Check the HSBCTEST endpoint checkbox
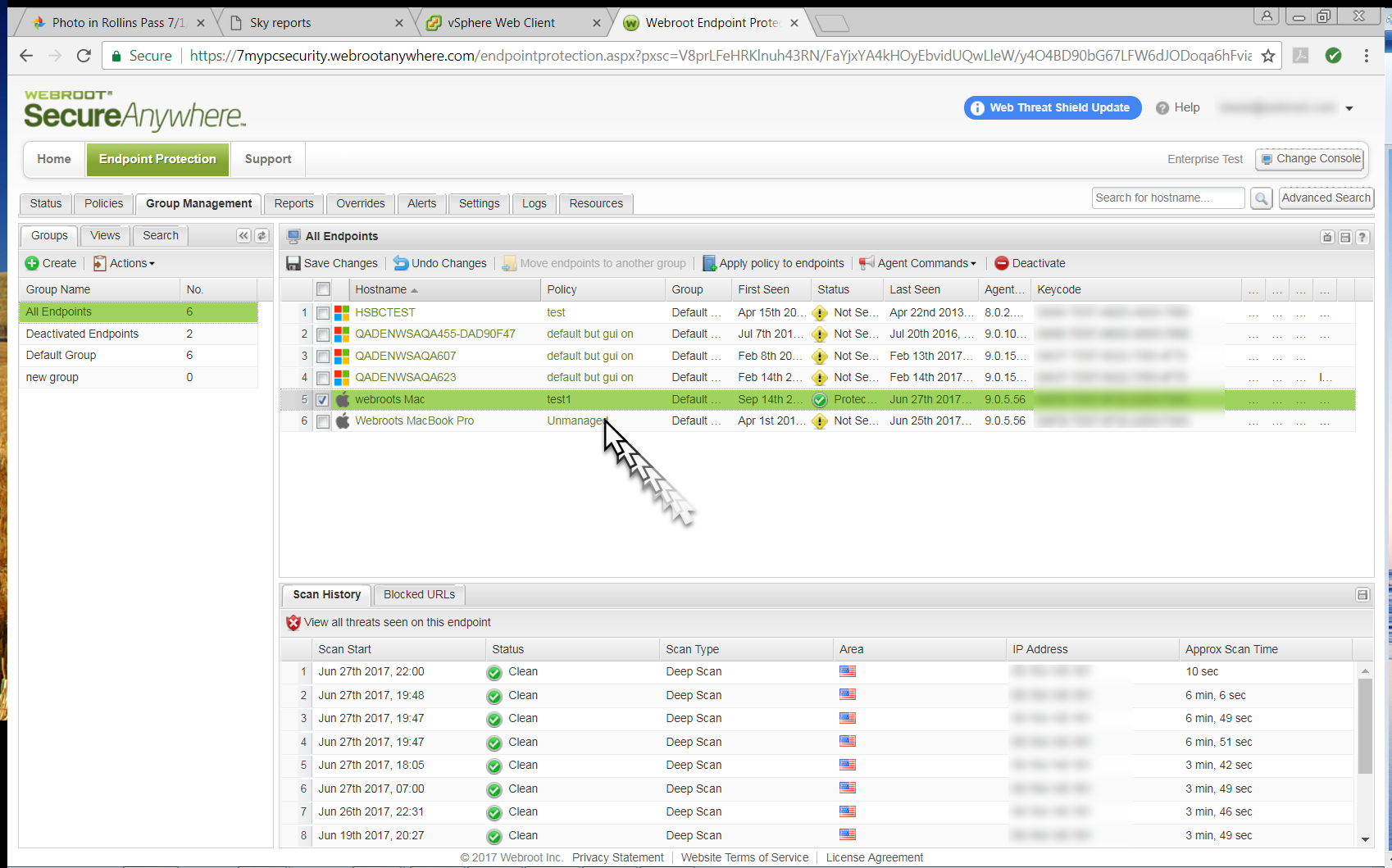This screenshot has height=868, width=1392. tap(323, 313)
